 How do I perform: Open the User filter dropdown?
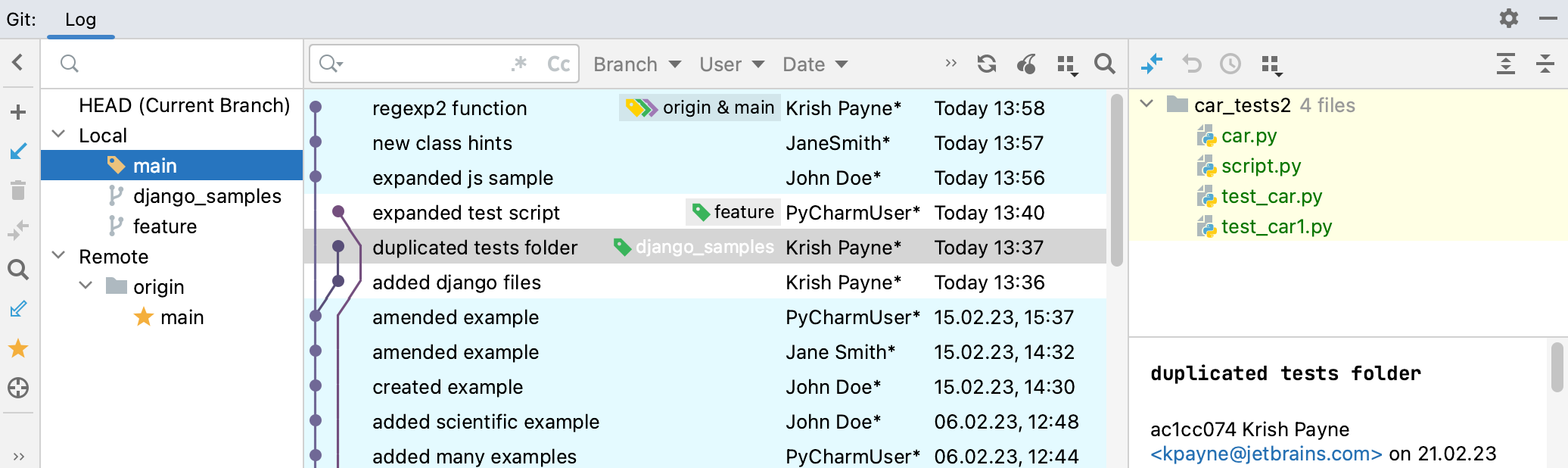(731, 64)
